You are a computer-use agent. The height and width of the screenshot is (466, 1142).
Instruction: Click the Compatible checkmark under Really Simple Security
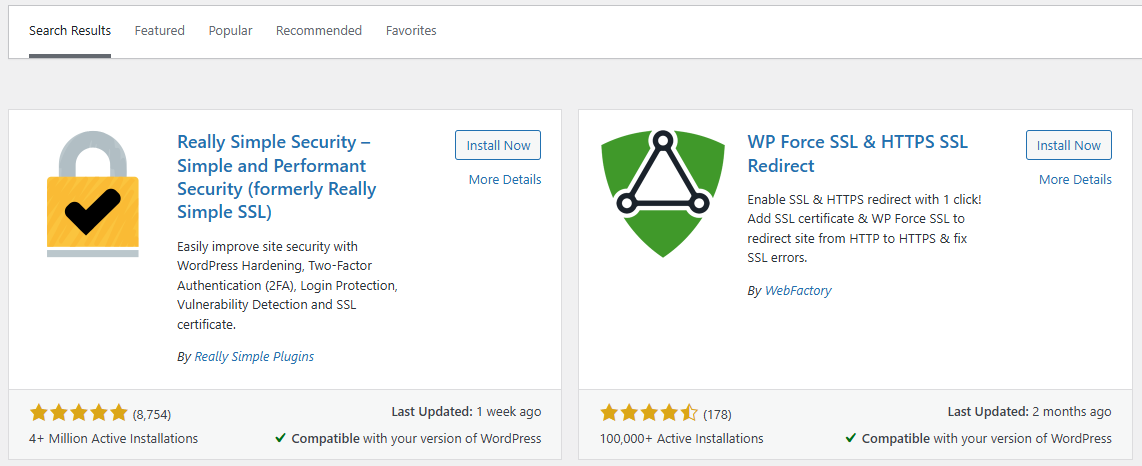[x=281, y=439]
